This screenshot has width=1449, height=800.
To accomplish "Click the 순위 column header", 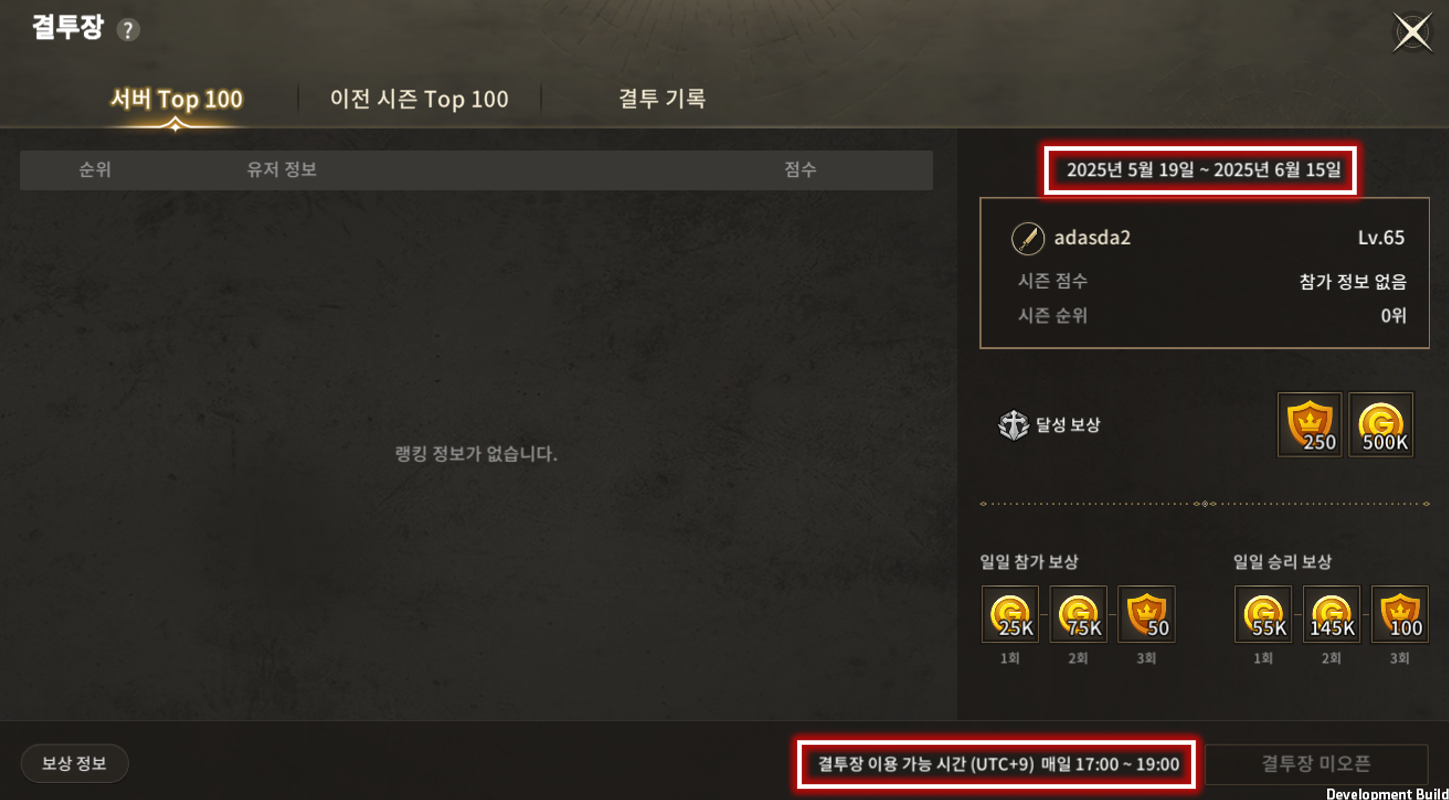I will [x=95, y=170].
